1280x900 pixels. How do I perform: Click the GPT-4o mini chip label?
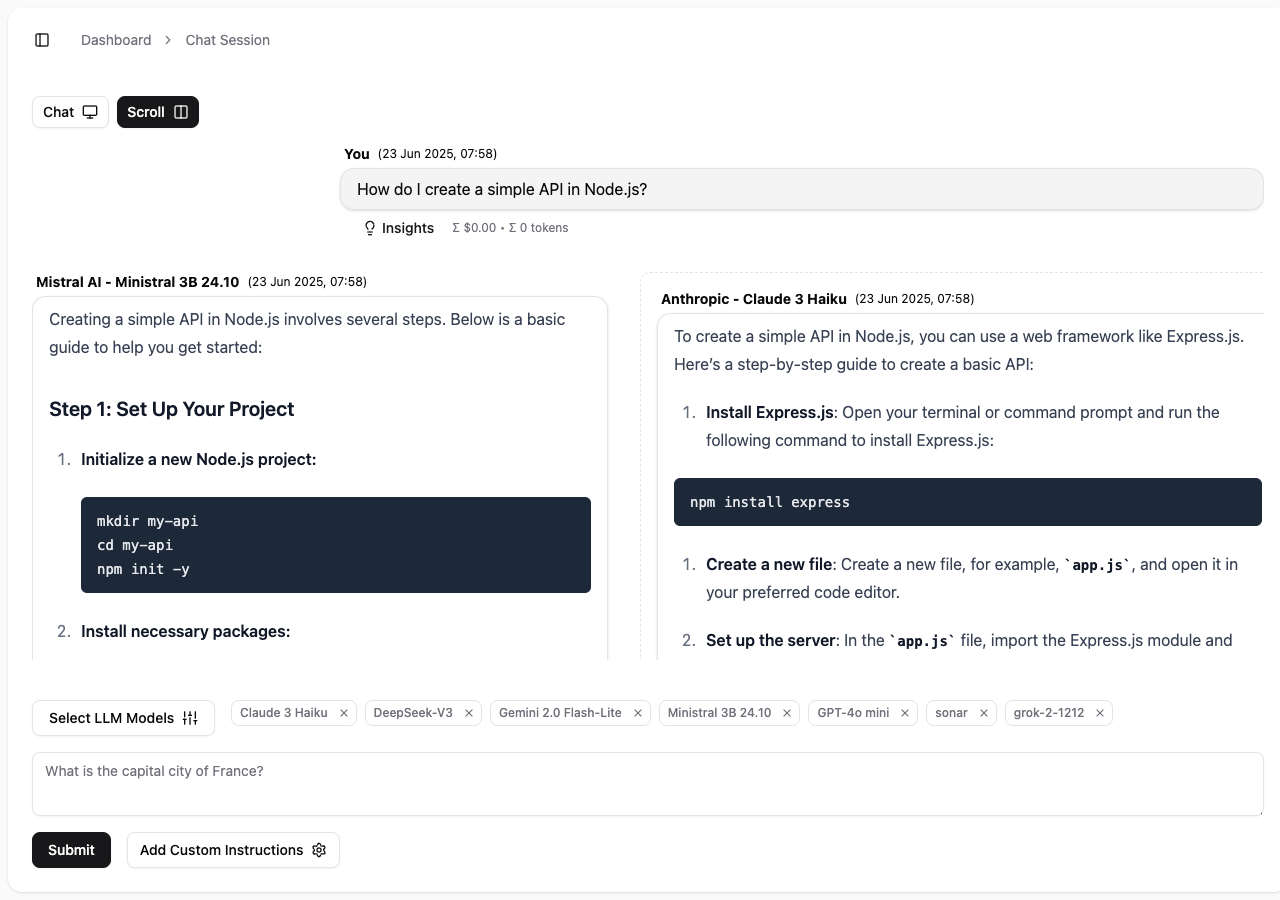(853, 713)
